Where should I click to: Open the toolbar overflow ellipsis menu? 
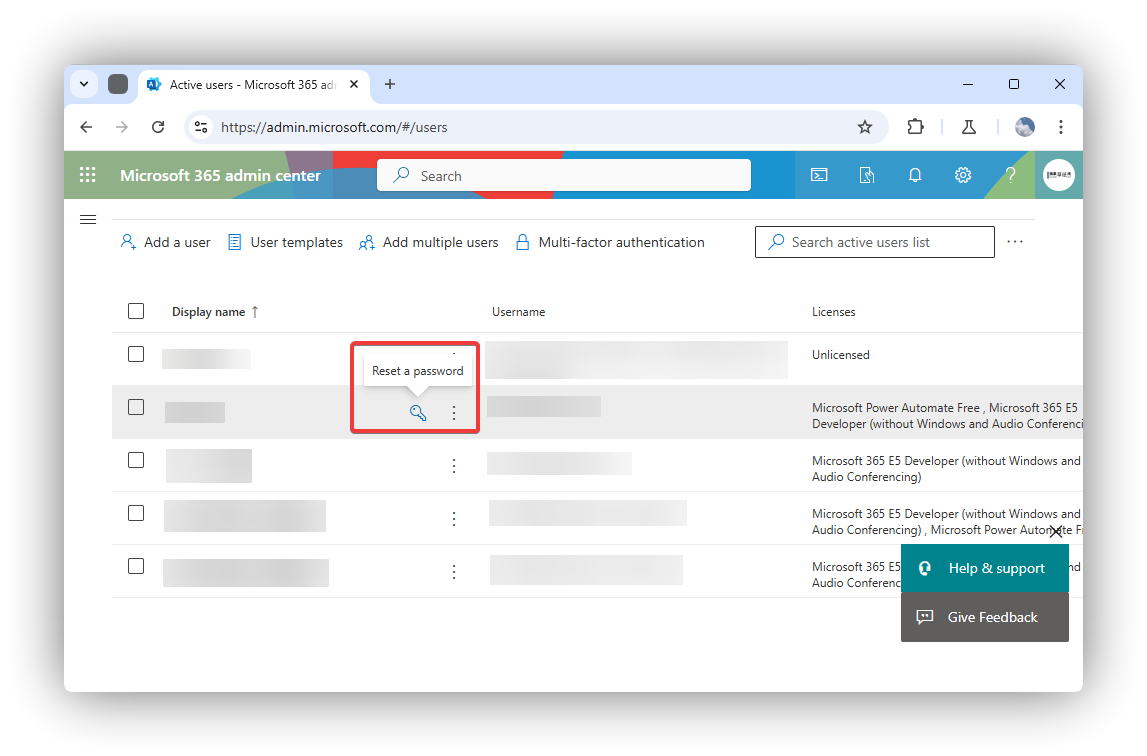coord(1015,242)
